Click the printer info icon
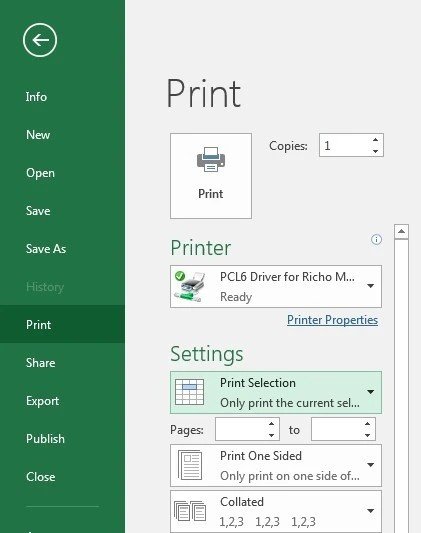Viewport: 421px width, 533px height. 376,239
